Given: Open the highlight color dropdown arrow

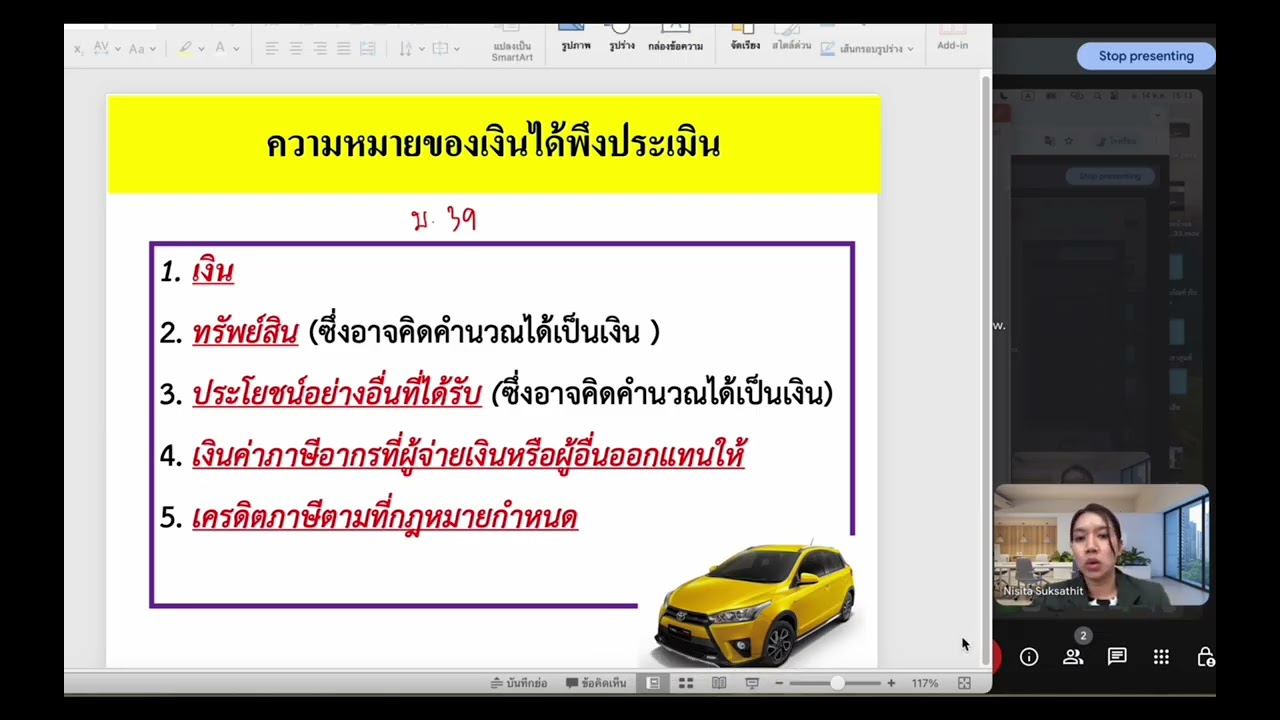Looking at the screenshot, I should tap(202, 48).
